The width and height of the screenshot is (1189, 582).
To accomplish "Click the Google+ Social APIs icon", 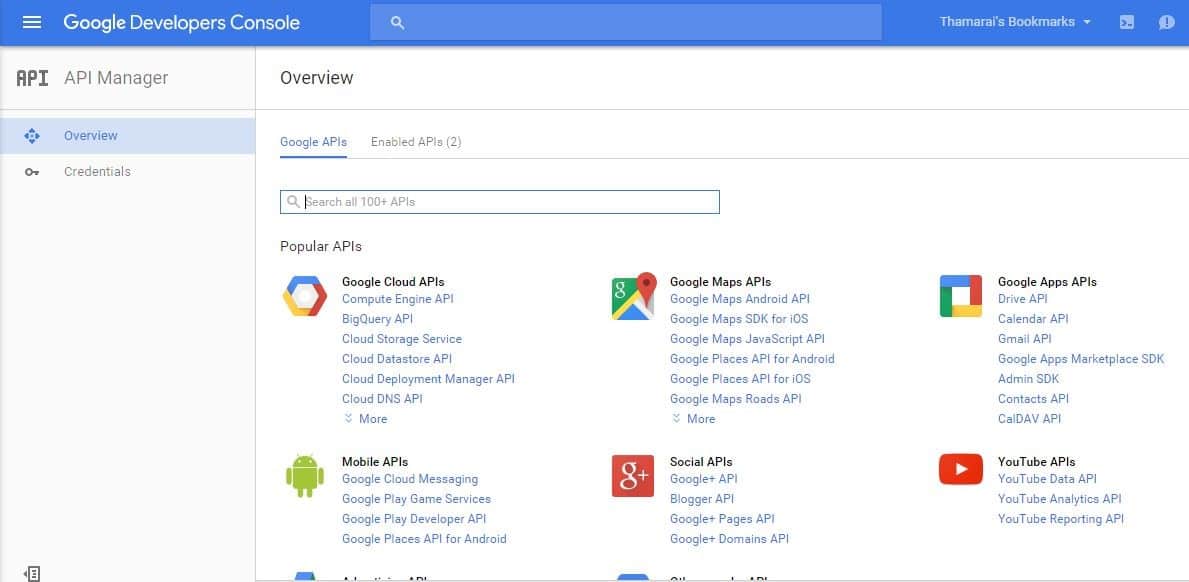I will coord(632,476).
